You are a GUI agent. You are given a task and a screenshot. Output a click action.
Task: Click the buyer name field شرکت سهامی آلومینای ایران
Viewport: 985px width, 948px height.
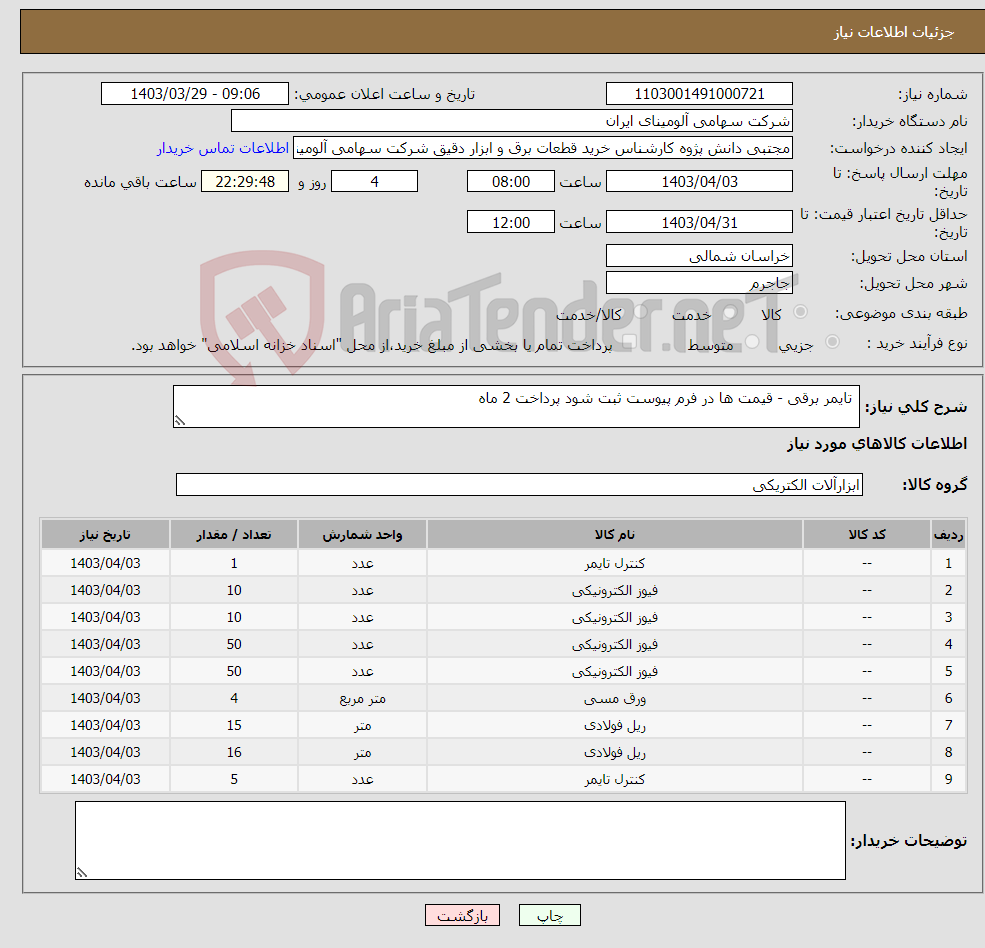(x=512, y=121)
